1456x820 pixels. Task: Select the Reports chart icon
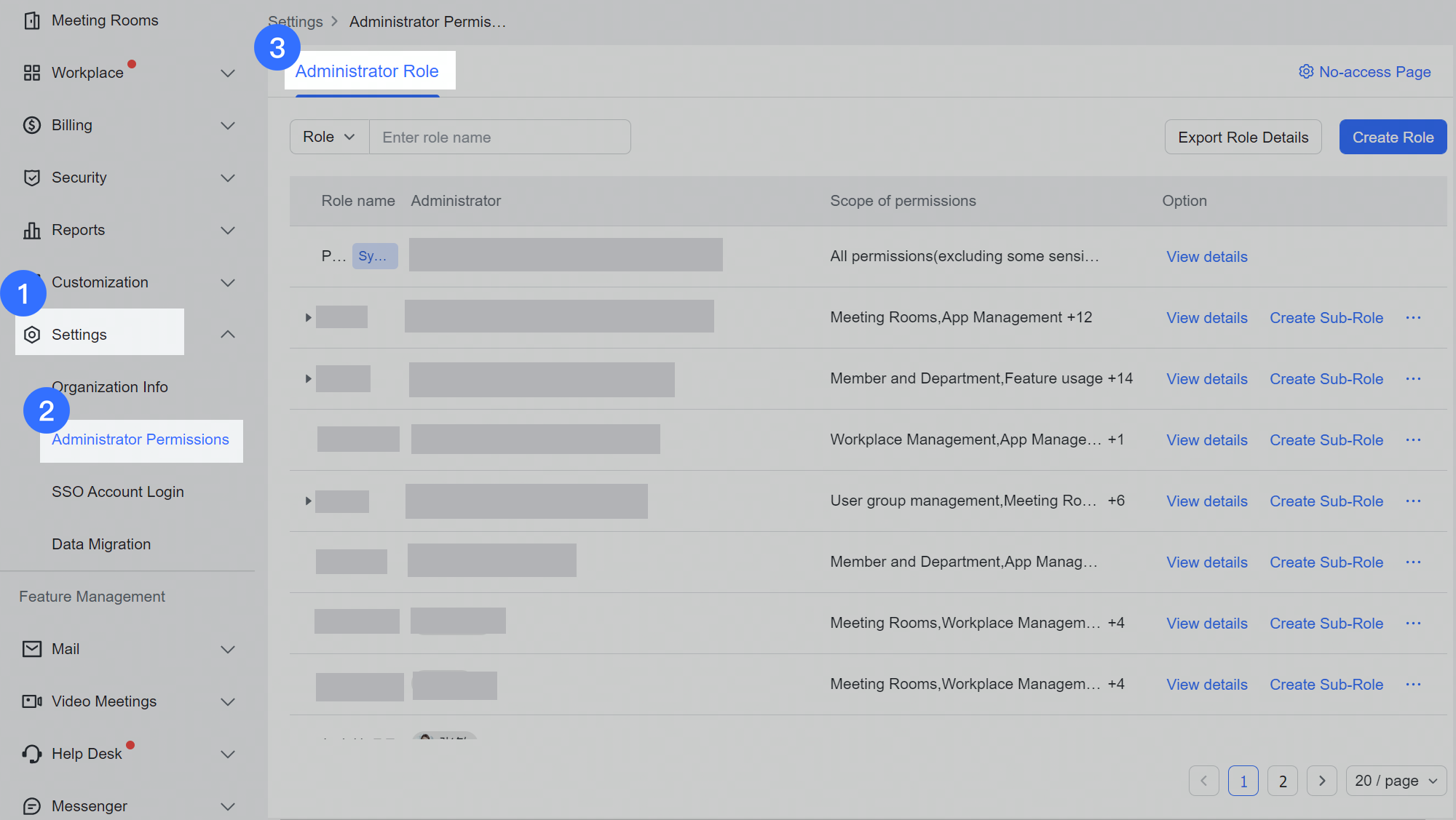pos(31,229)
